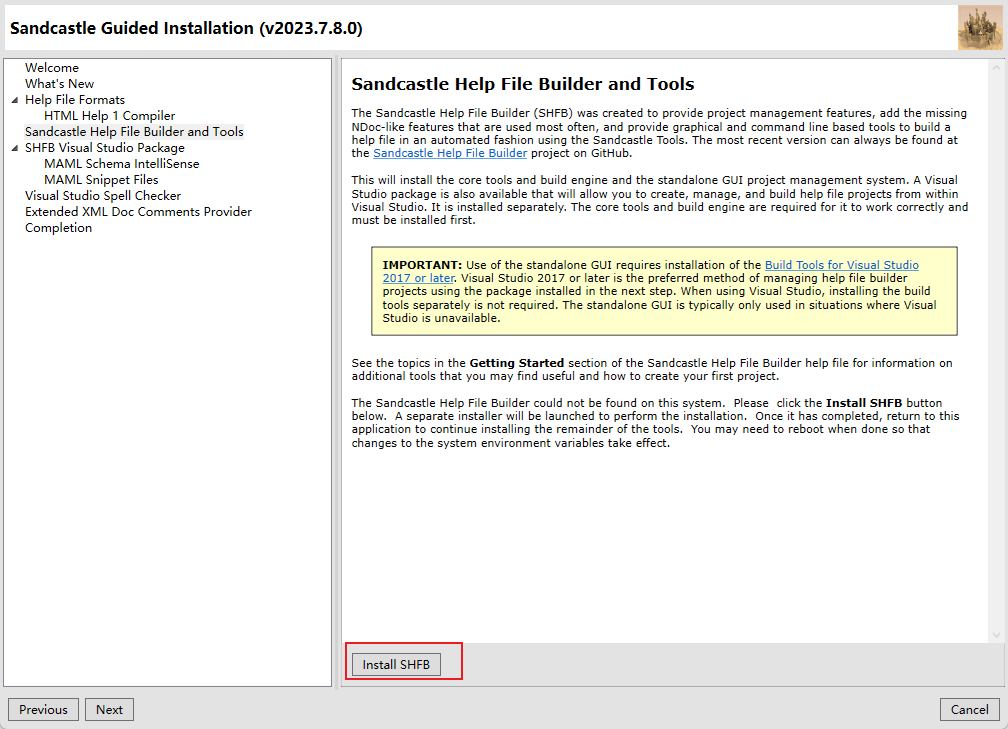Collapse the SHFB Visual Studio Package node
This screenshot has width=1008, height=729.
point(15,148)
